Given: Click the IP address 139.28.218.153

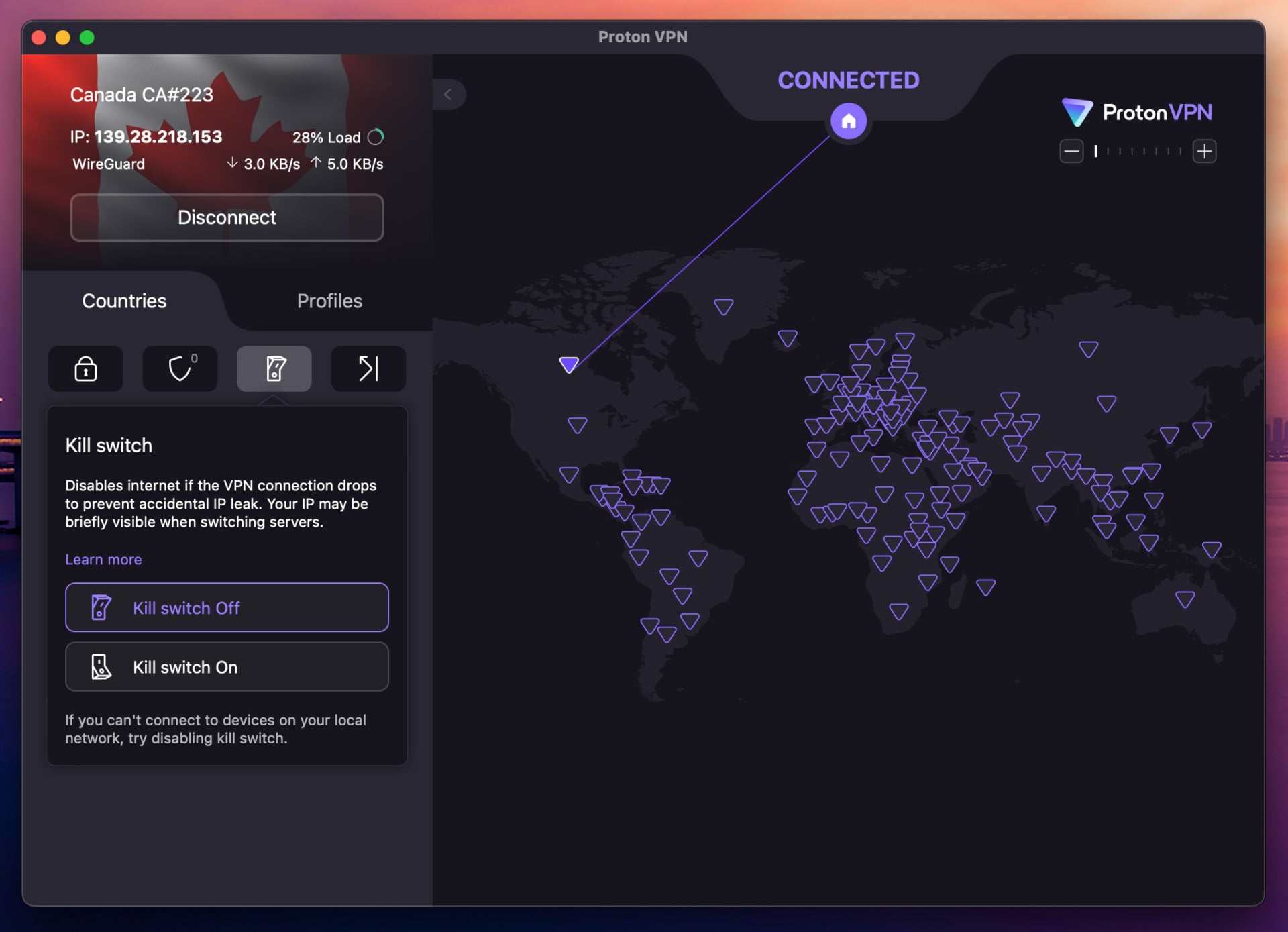Looking at the screenshot, I should [x=158, y=137].
